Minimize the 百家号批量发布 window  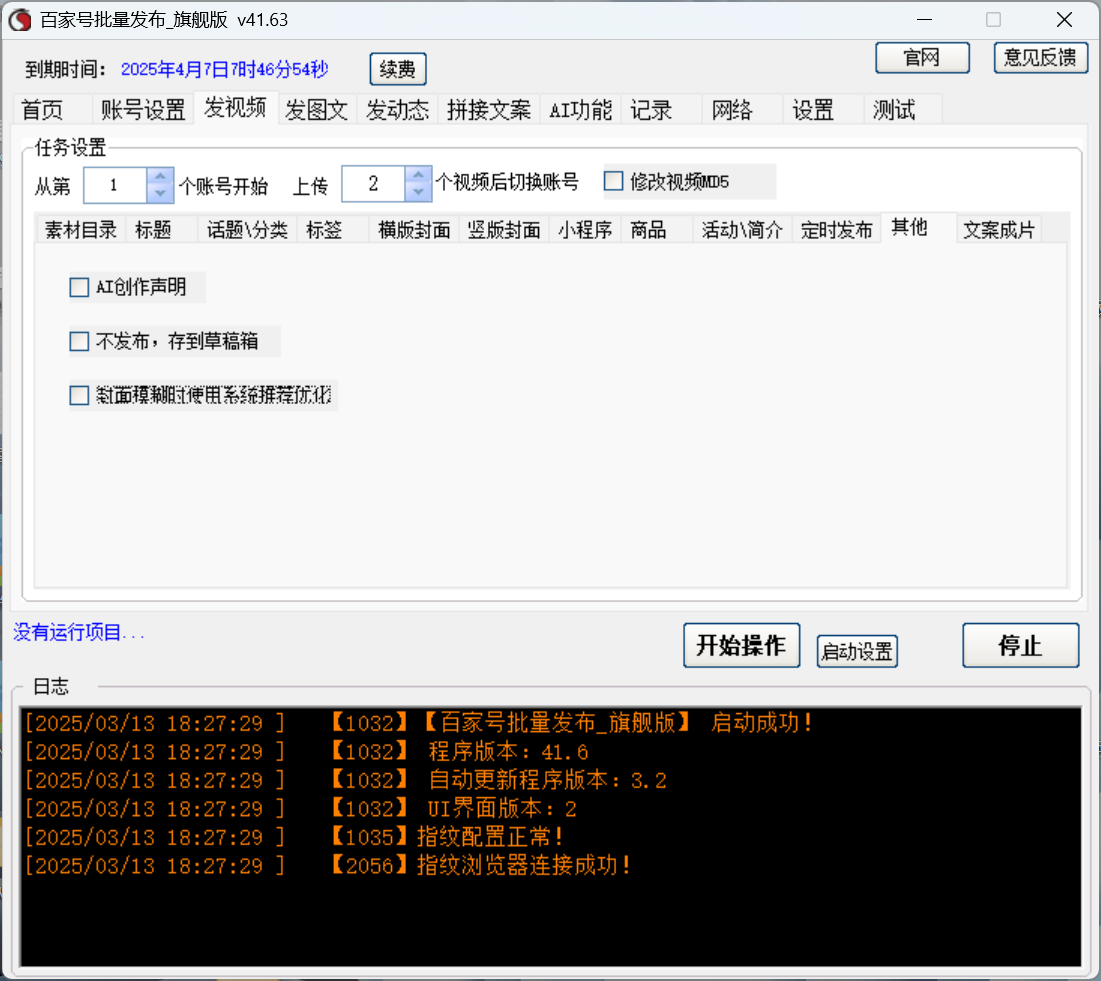pos(925,20)
